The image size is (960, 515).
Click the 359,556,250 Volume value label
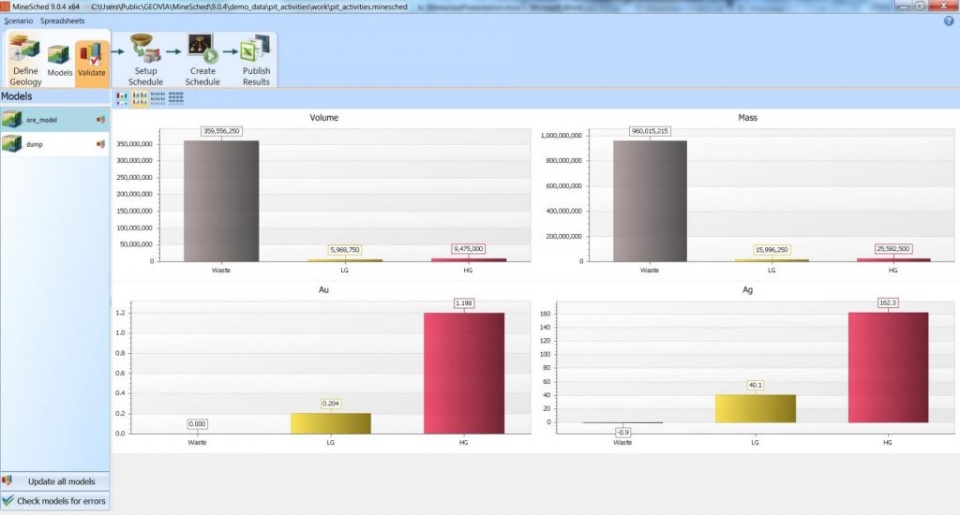click(x=221, y=131)
